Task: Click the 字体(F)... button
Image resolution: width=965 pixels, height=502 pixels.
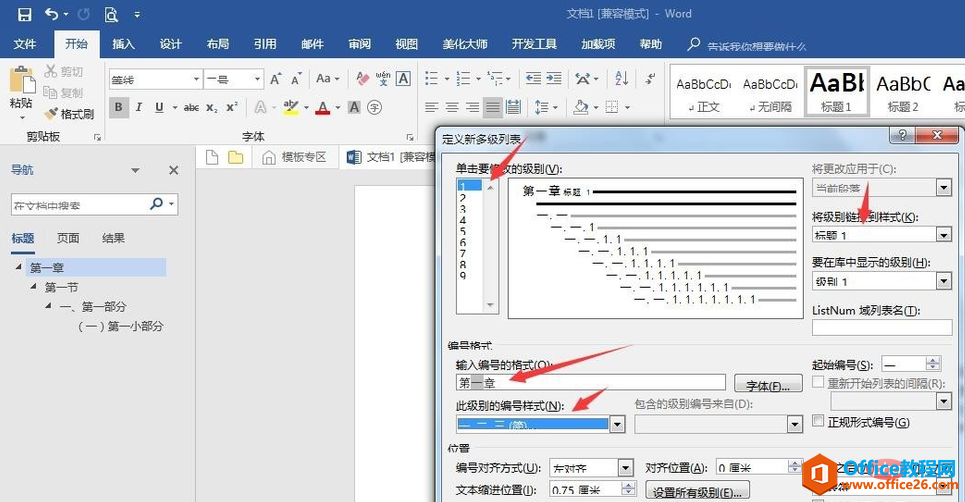Action: tap(768, 384)
